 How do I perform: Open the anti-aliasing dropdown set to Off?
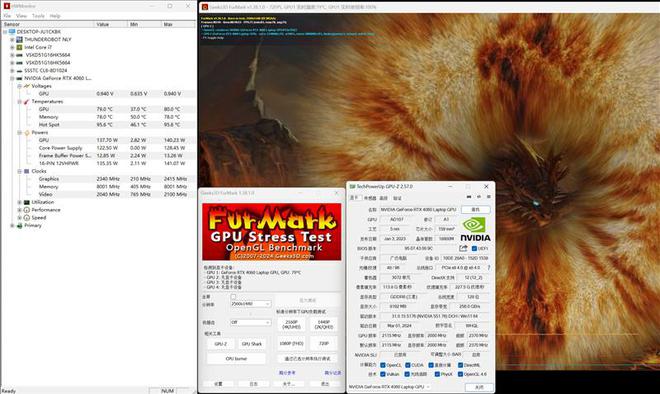point(250,322)
